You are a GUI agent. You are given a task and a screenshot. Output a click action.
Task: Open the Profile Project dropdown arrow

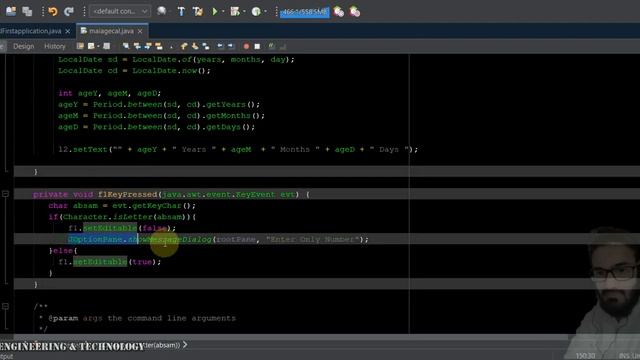pyautogui.click(x=265, y=11)
